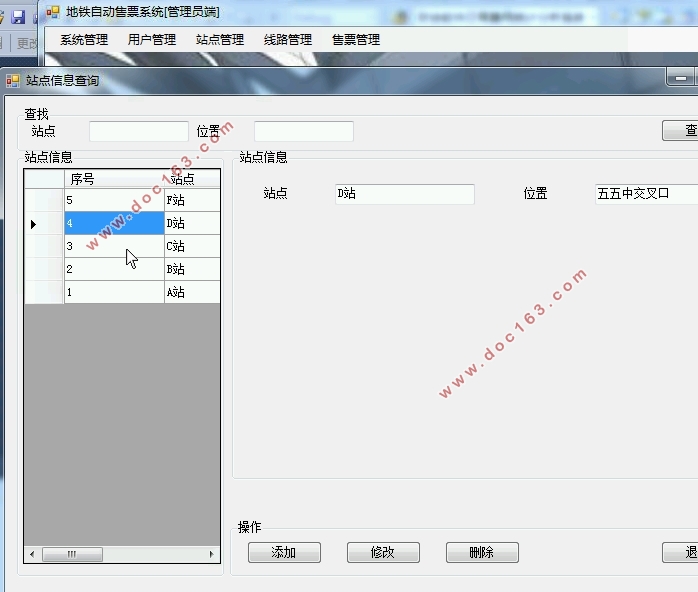Click table's horizontal scrollbar left arrow
This screenshot has height=592, width=698.
32,554
